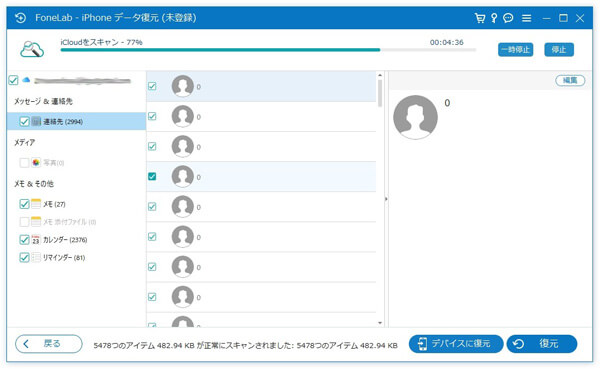Go back with the 戻る button
Screen dimensions: 600x369
pos(49,344)
